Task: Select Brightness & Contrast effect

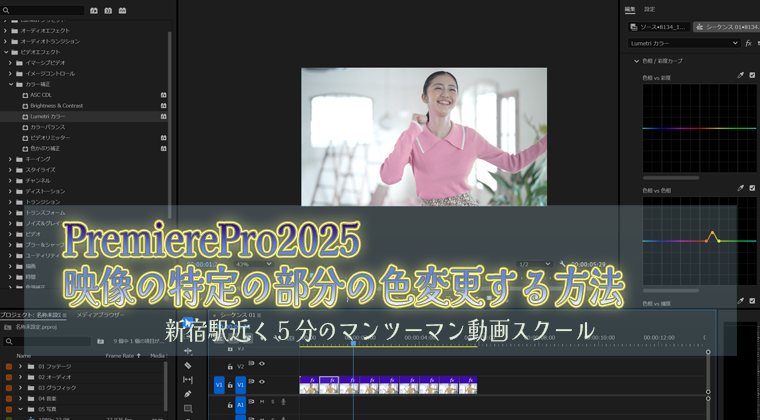Action: pos(56,106)
